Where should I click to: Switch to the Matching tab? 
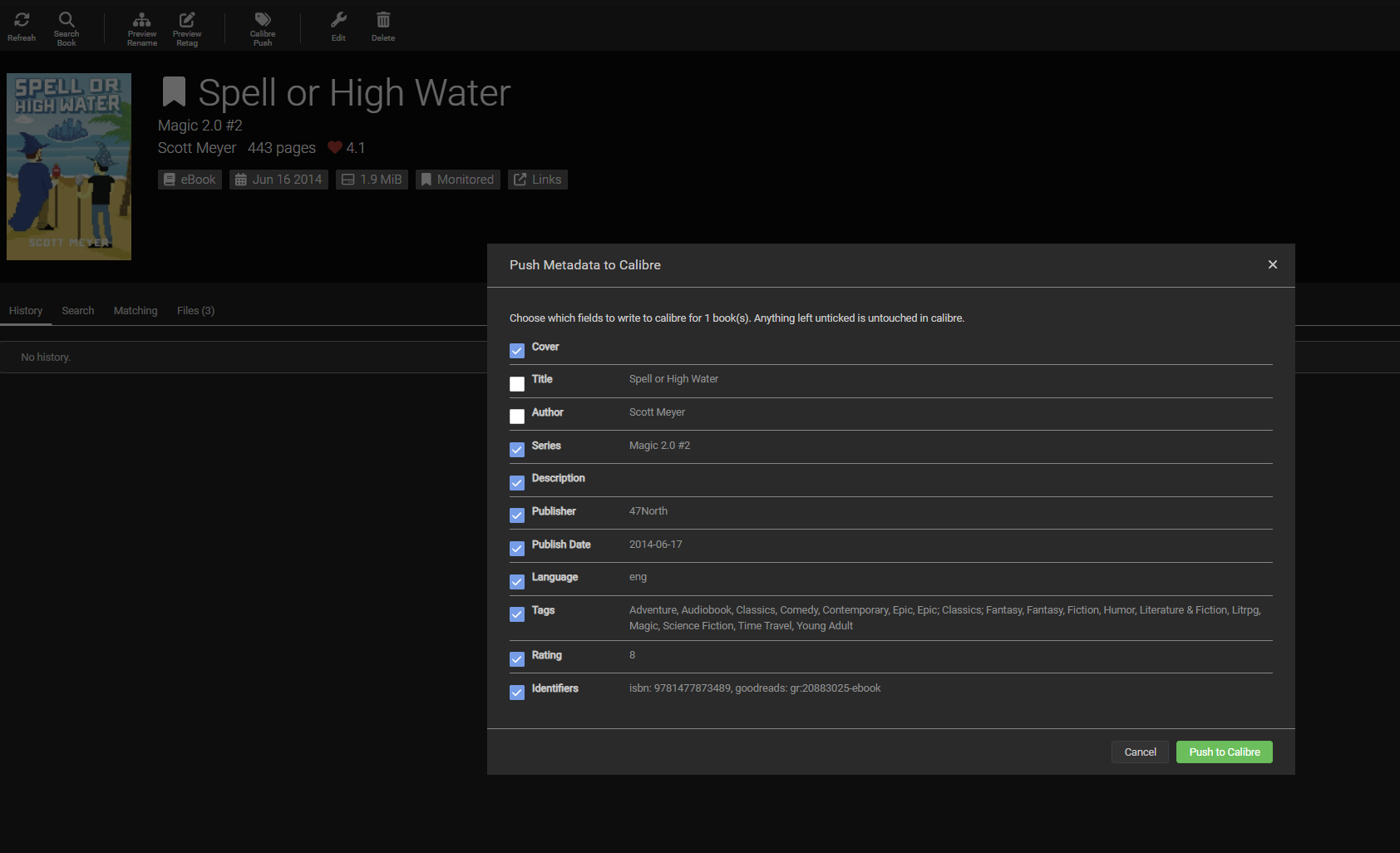pyautogui.click(x=136, y=311)
